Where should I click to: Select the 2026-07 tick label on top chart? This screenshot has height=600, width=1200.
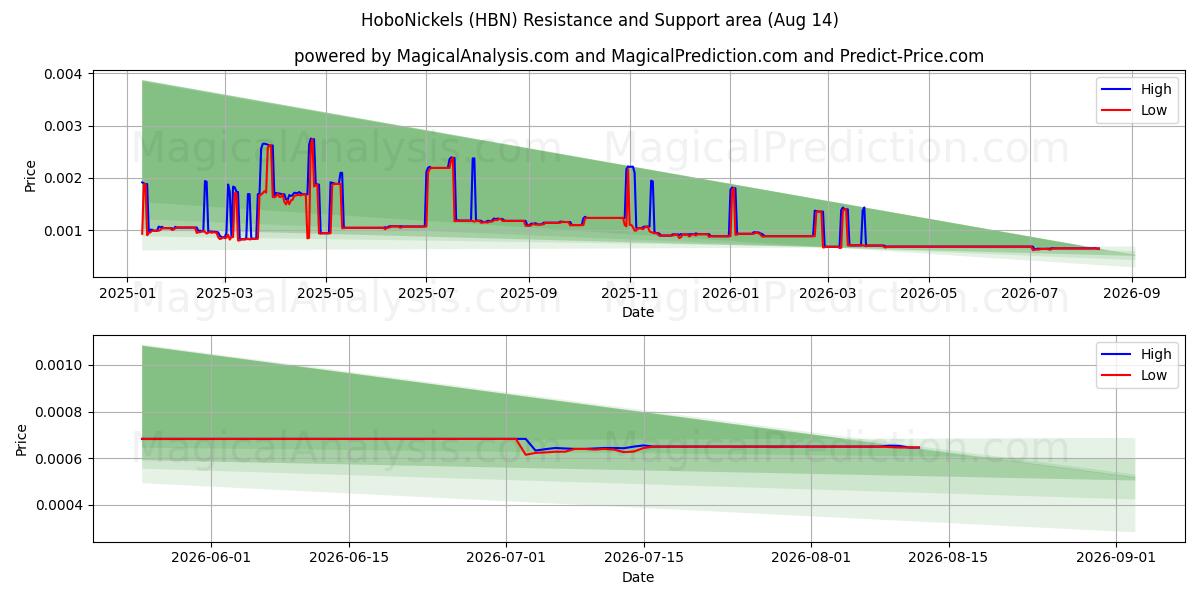(x=1030, y=295)
